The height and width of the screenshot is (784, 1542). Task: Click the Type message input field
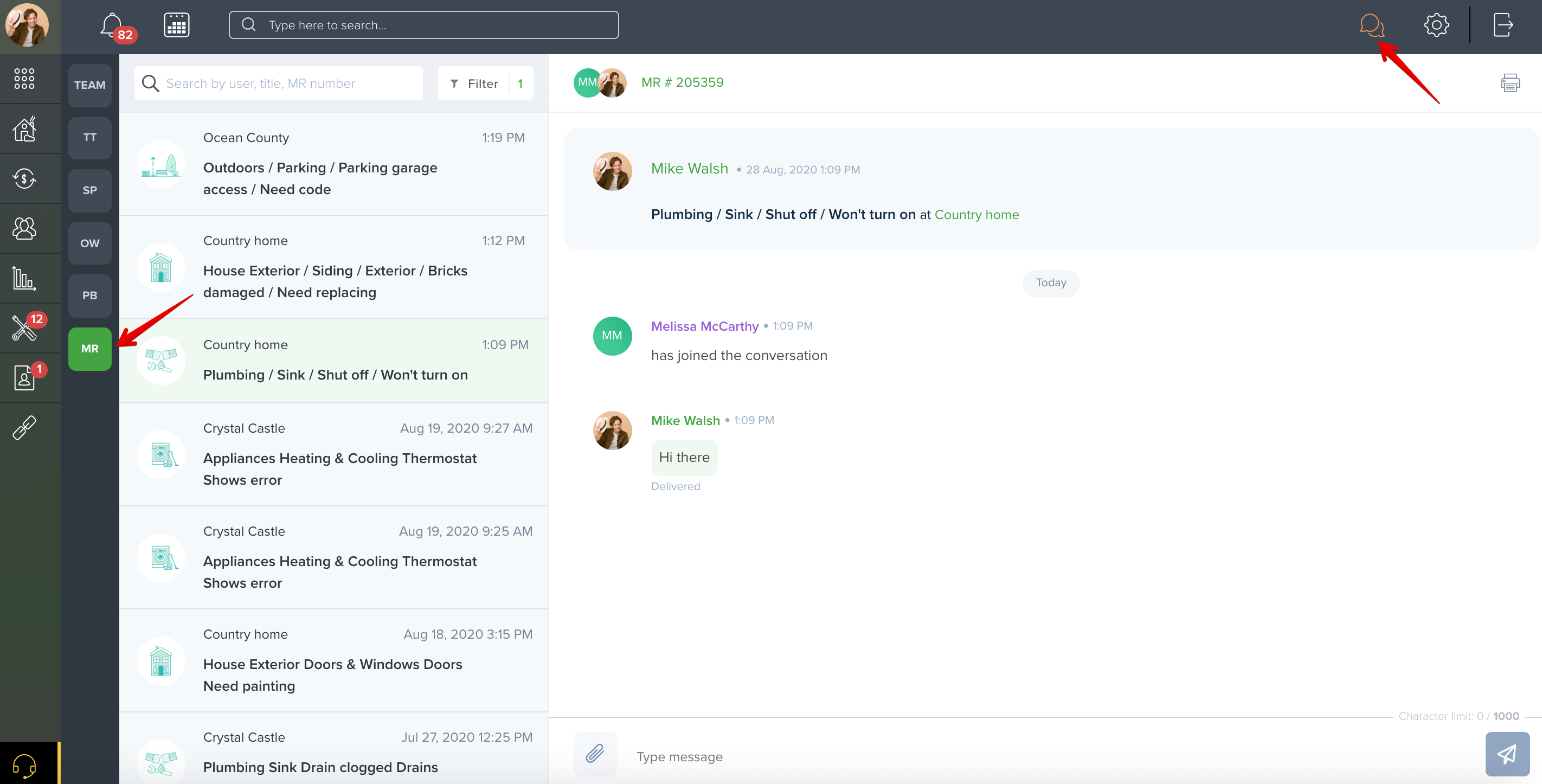tap(1048, 756)
